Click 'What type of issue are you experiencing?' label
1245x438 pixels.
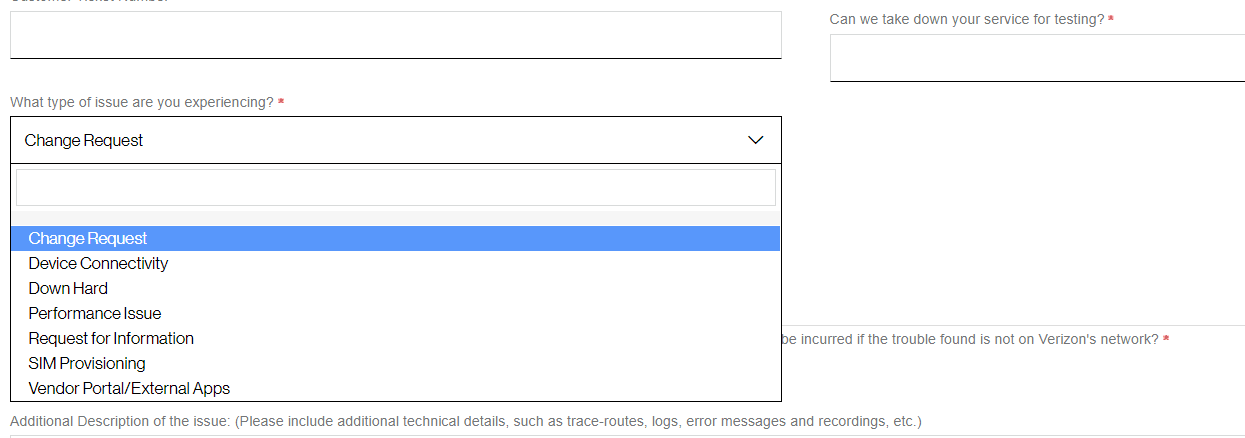[142, 102]
